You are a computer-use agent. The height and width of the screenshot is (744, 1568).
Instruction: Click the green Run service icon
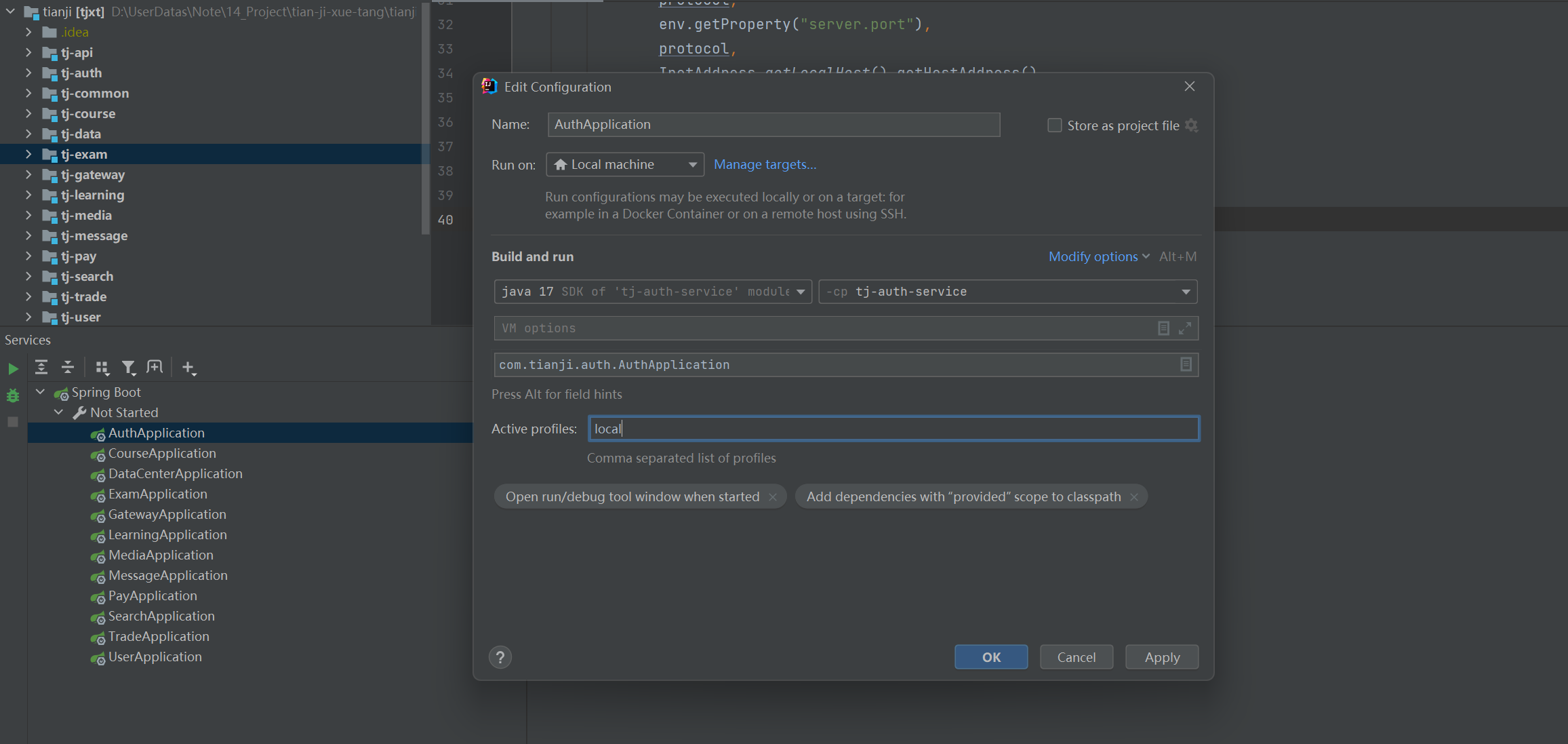click(x=13, y=369)
